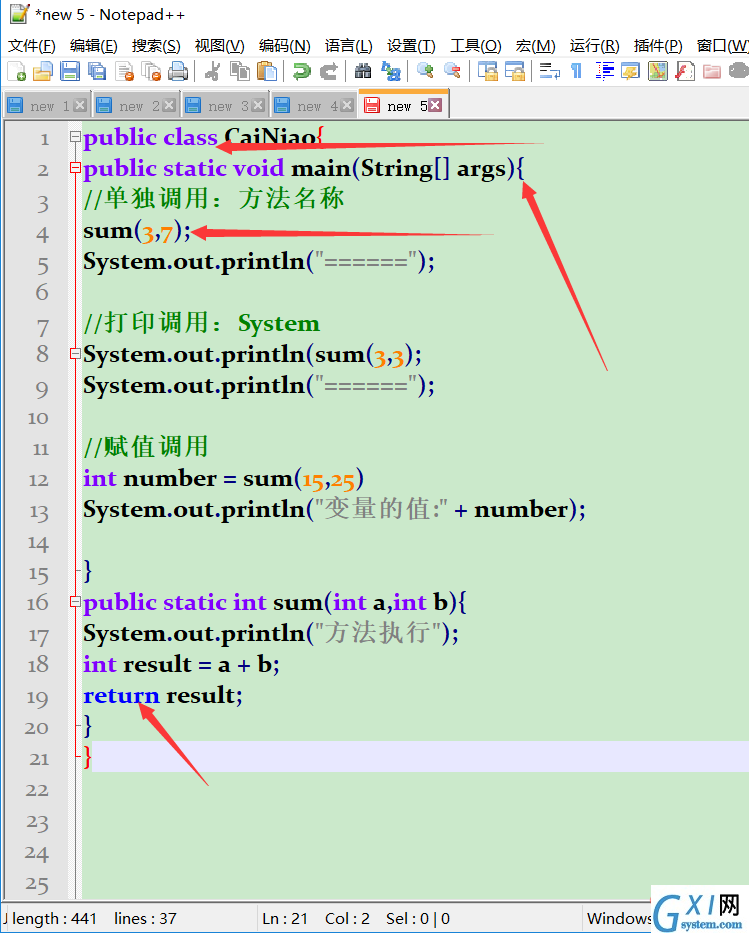This screenshot has height=933, width=749.
Task: Undo last action green arrow
Action: [x=302, y=71]
